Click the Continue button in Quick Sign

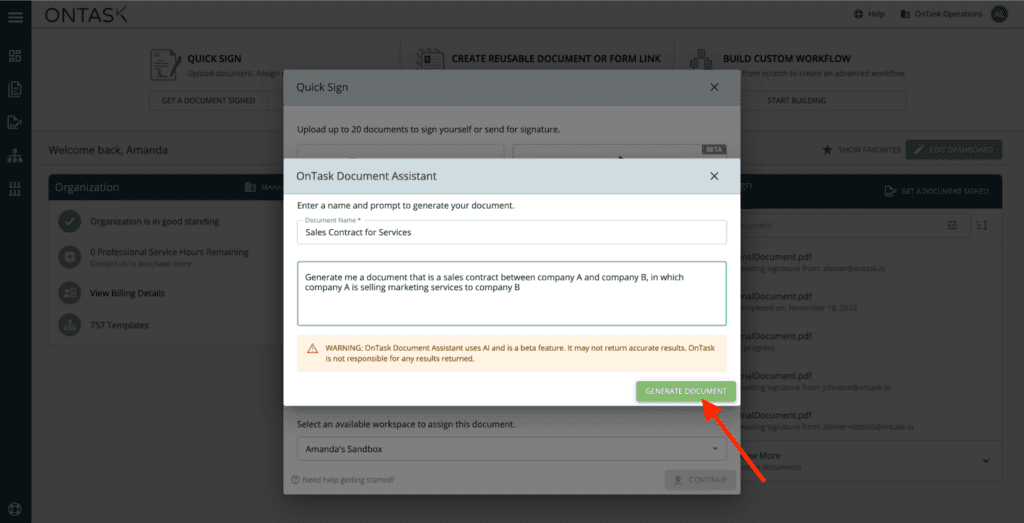(700, 480)
